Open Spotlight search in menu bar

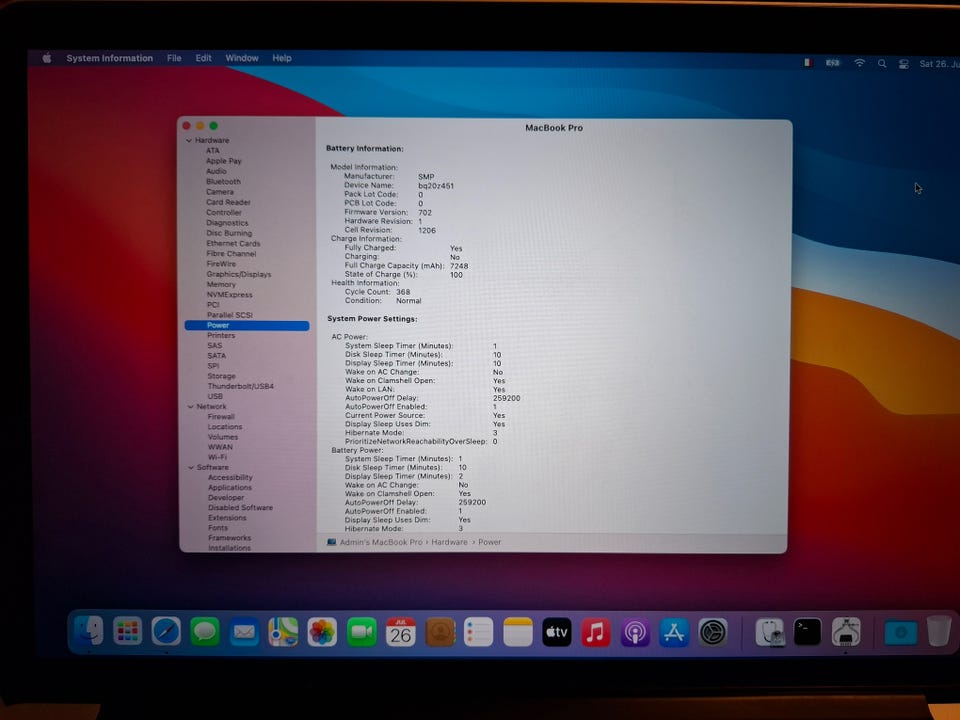pos(882,63)
